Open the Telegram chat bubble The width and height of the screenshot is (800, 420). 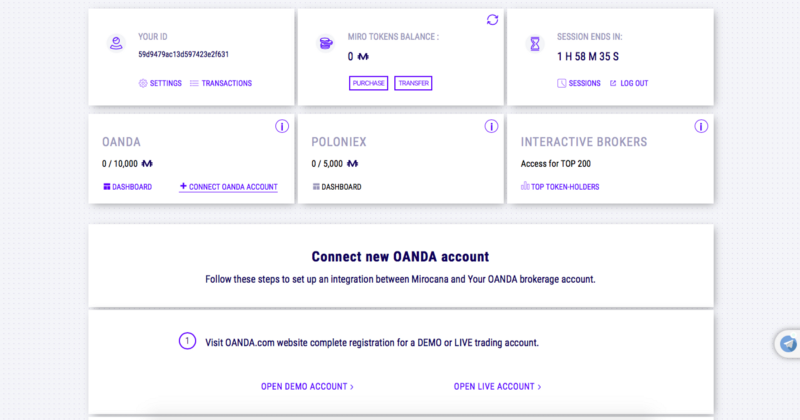point(788,344)
